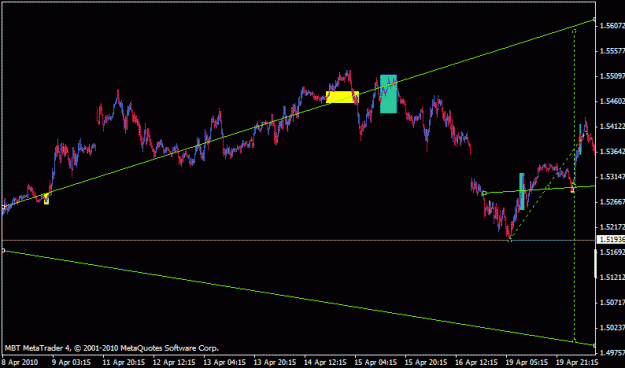Click time label 13 Apr 20:15
Viewport: 625px width, 368px height.
tap(276, 362)
